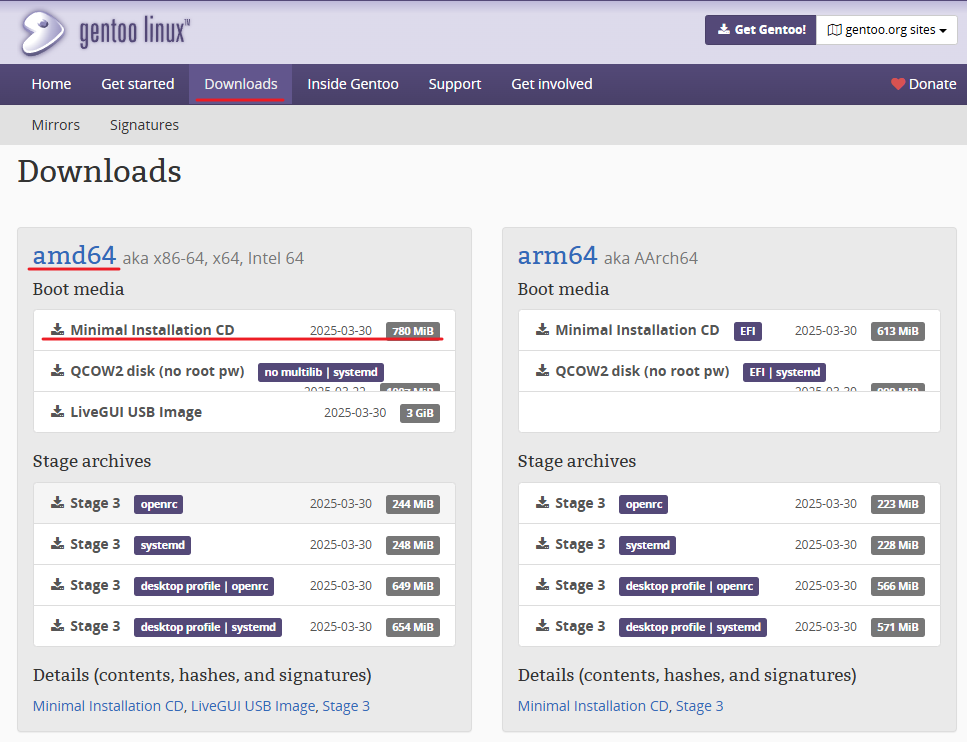Click the arm64 openrc badge
Screen dimensions: 967x742
tap(643, 504)
